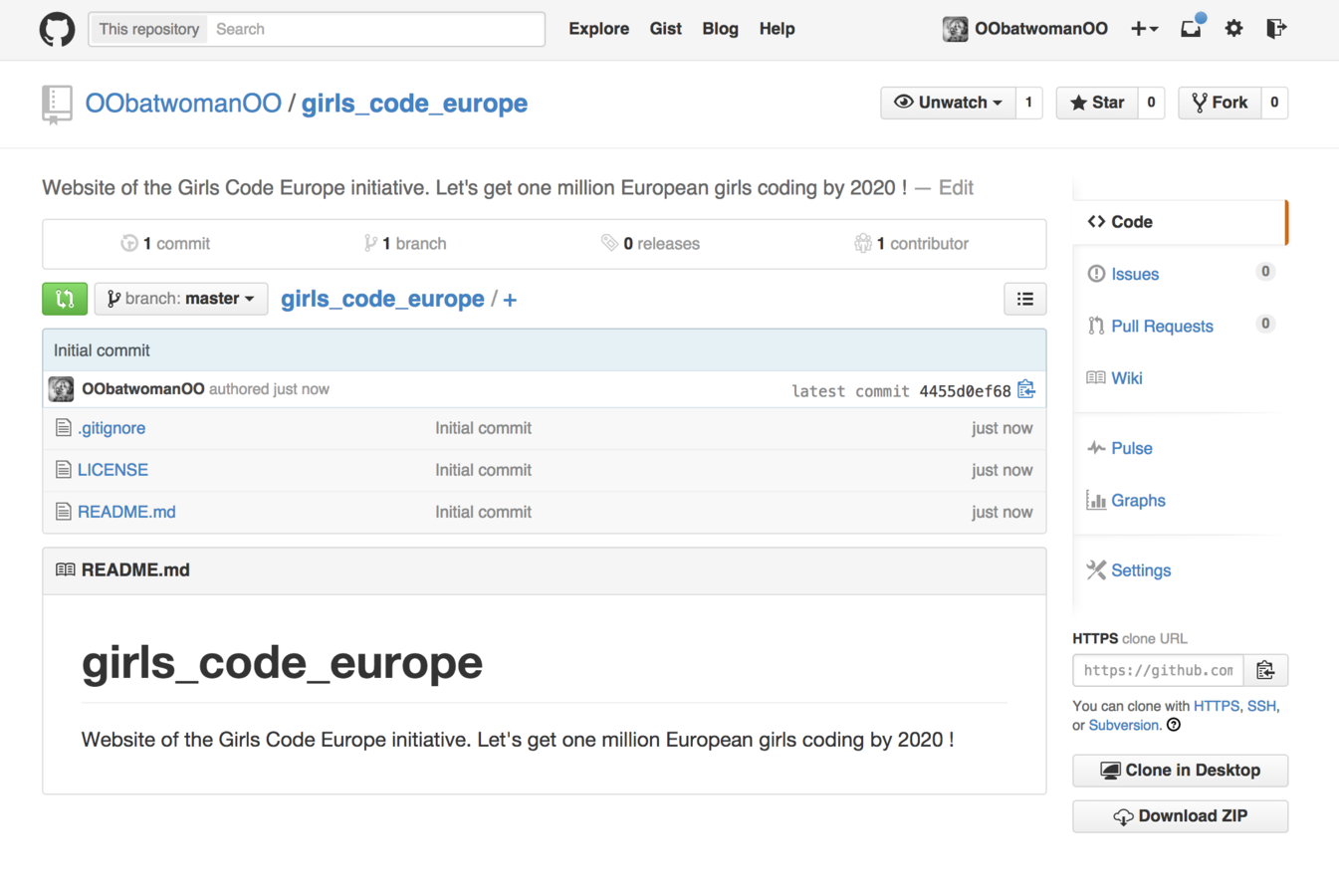Open the Explore menu item

(x=598, y=29)
